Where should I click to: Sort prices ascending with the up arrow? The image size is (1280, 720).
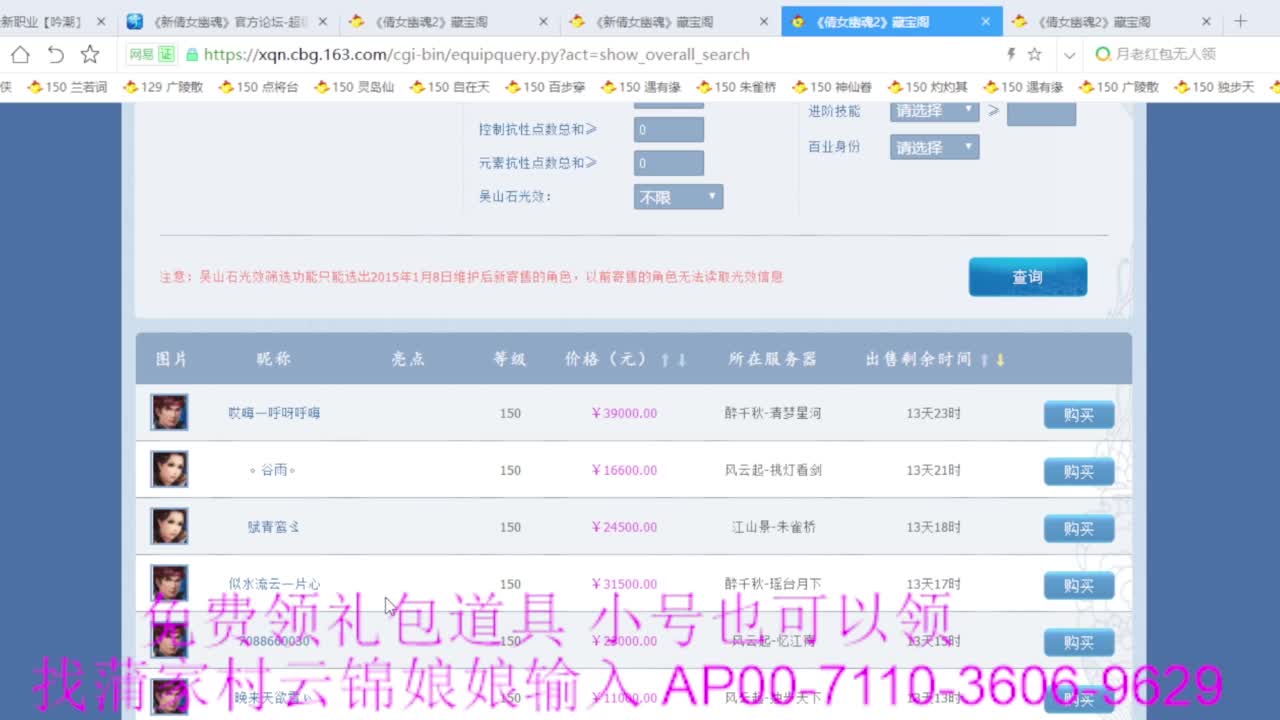(664, 358)
